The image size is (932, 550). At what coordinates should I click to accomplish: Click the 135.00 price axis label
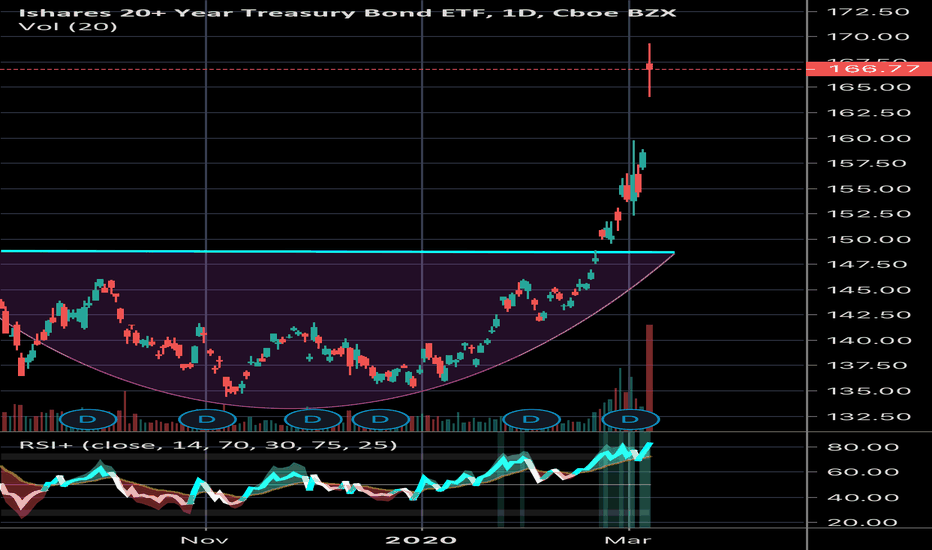[x=868, y=391]
